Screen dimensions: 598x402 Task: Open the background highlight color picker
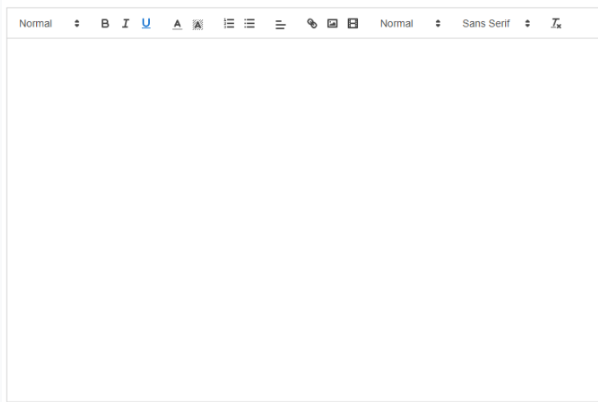pos(198,24)
